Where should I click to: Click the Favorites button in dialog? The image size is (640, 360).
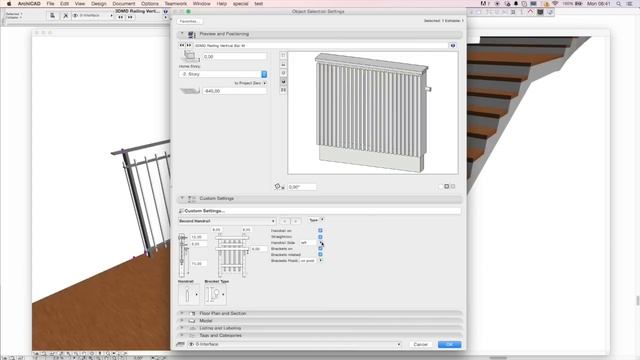coord(189,21)
